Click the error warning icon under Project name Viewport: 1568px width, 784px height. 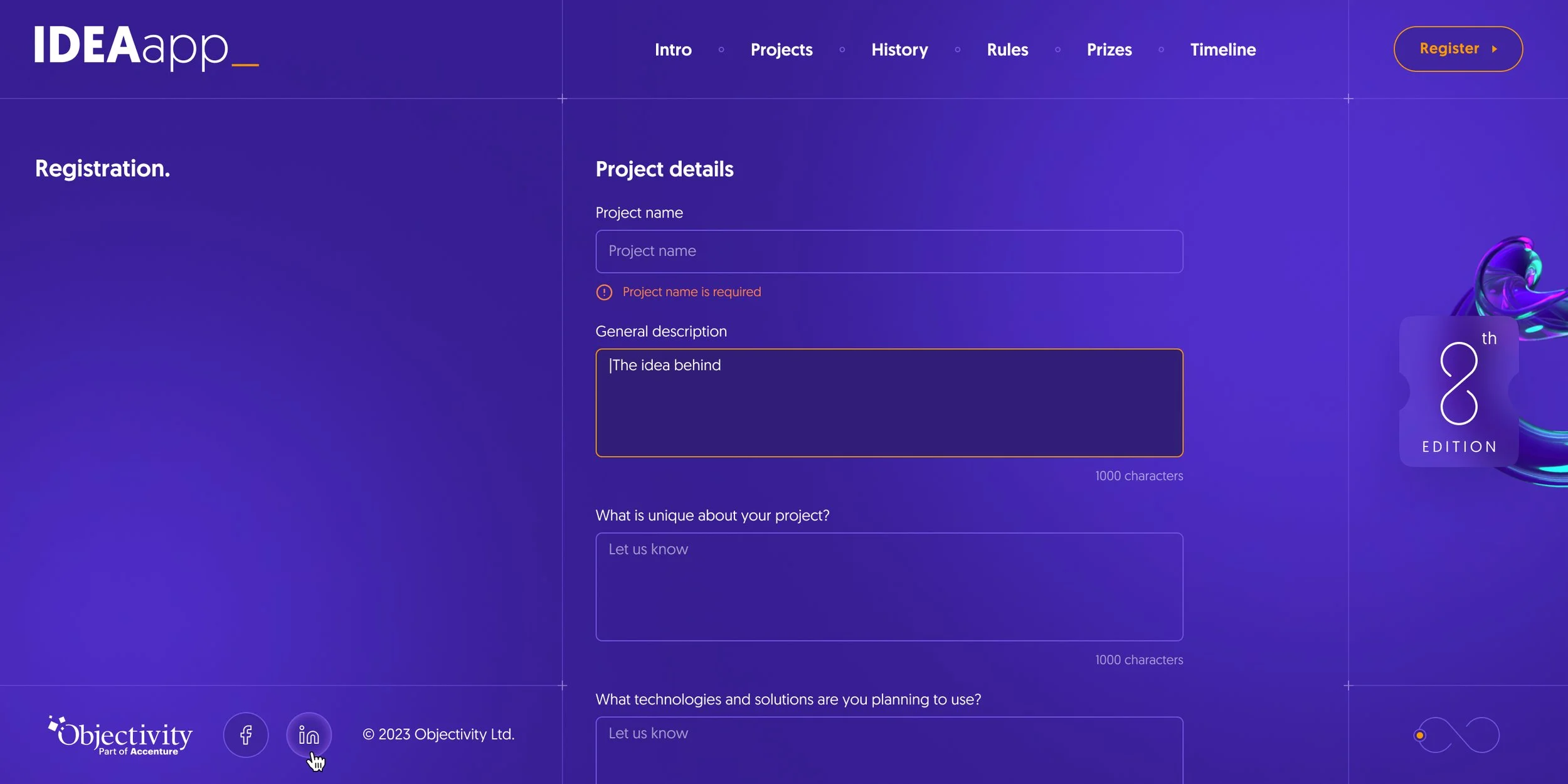[x=604, y=292]
